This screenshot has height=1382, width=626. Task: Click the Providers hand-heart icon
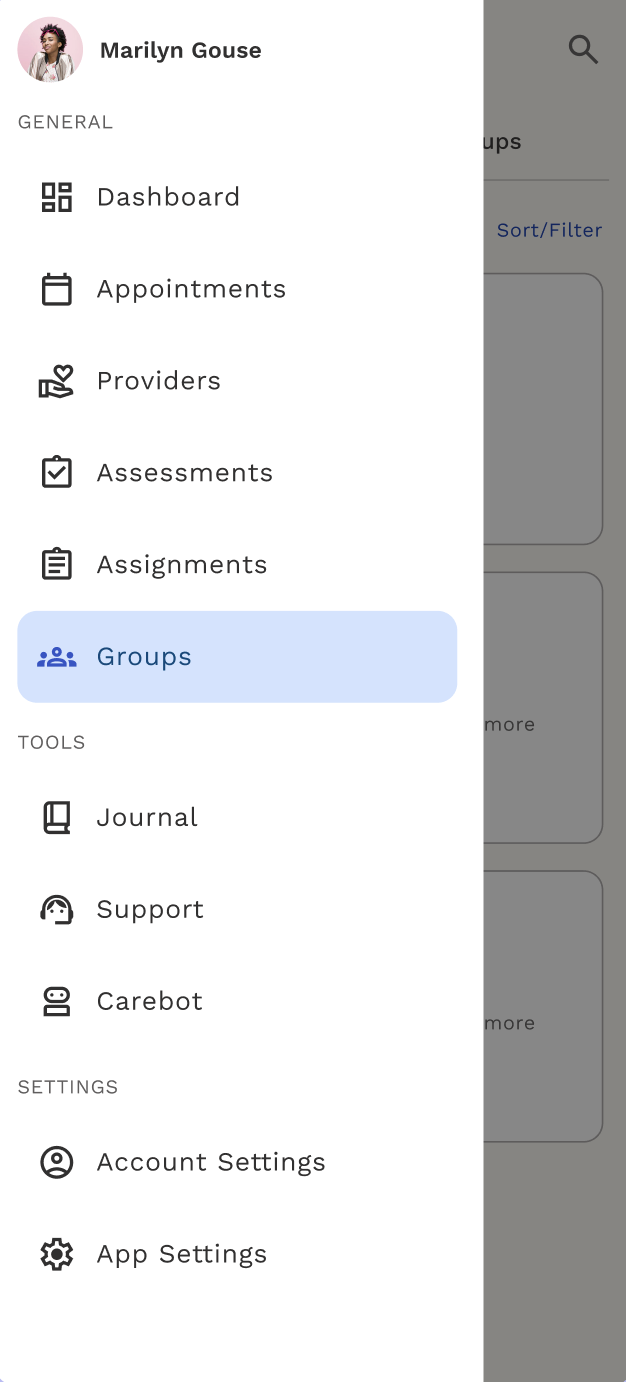56,381
